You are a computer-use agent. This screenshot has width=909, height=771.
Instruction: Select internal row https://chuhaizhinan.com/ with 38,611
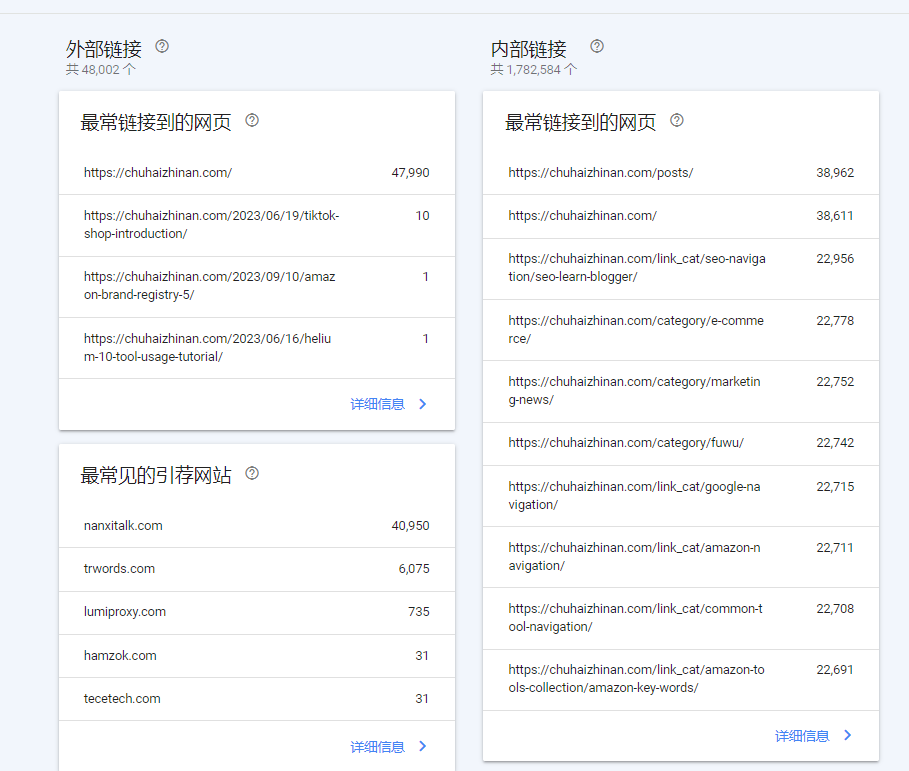(x=681, y=216)
